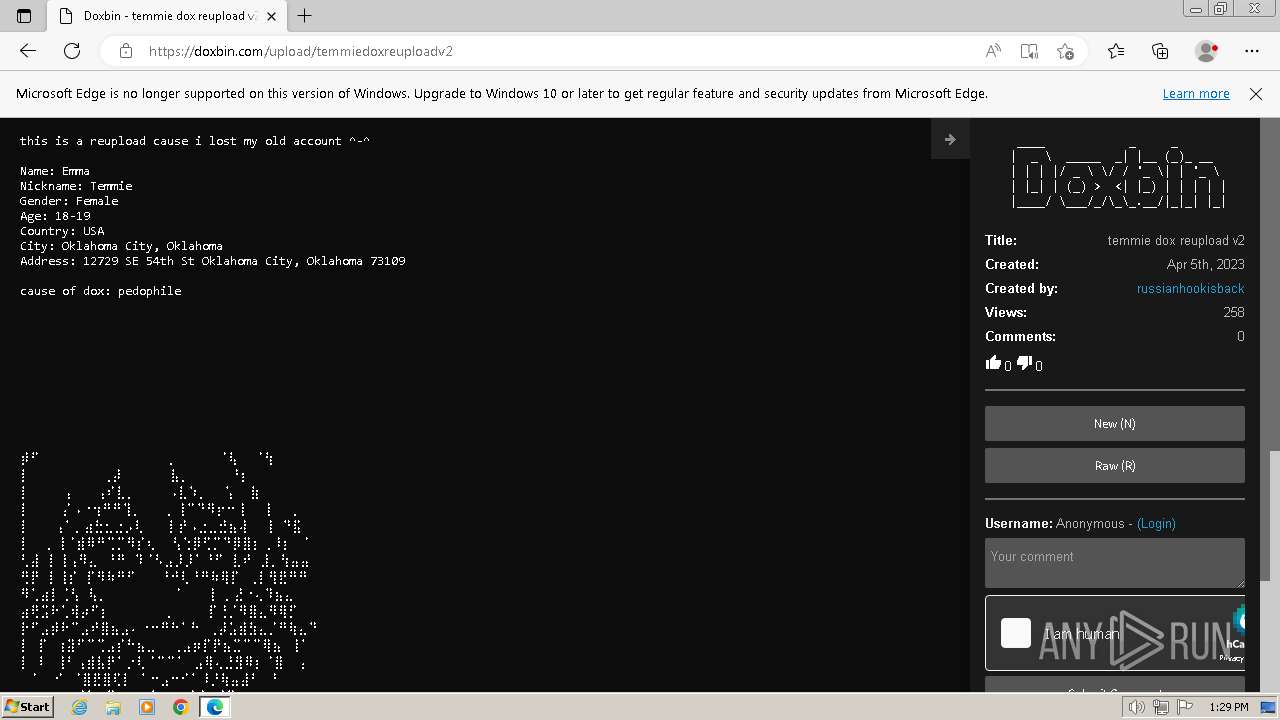Give the paste a thumbs up
This screenshot has height=720, width=1280.
point(993,363)
